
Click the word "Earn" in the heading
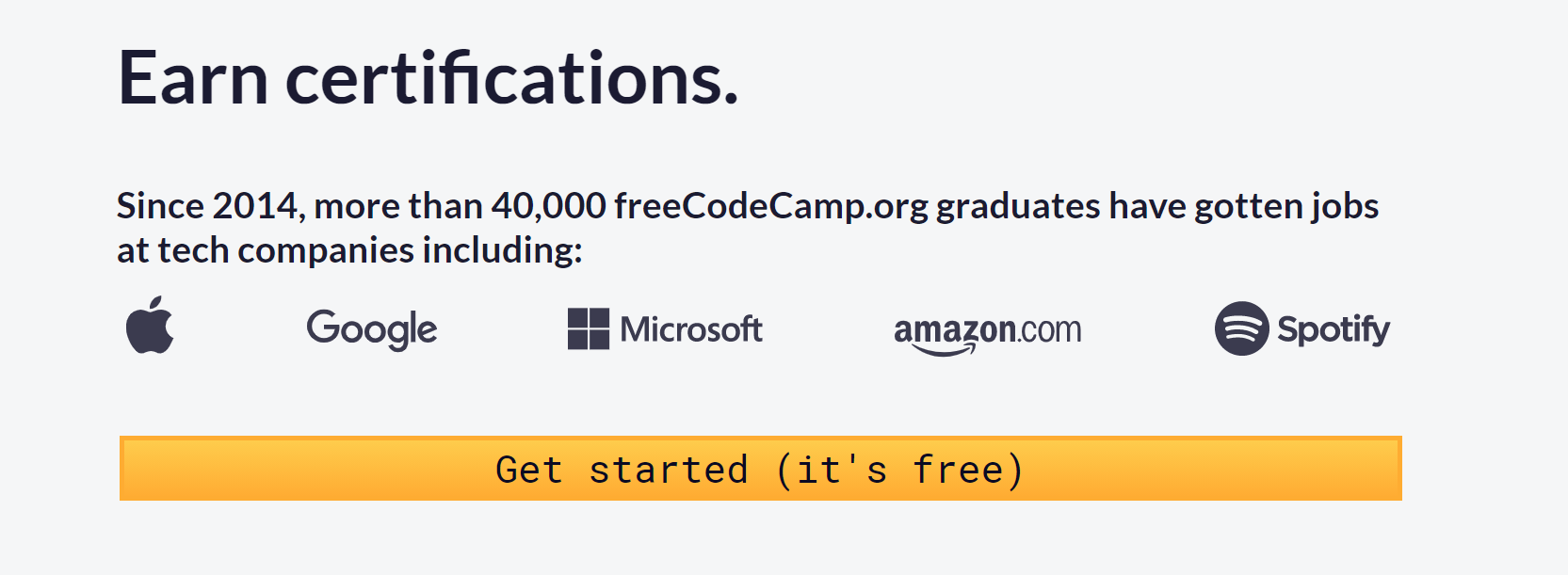click(194, 78)
